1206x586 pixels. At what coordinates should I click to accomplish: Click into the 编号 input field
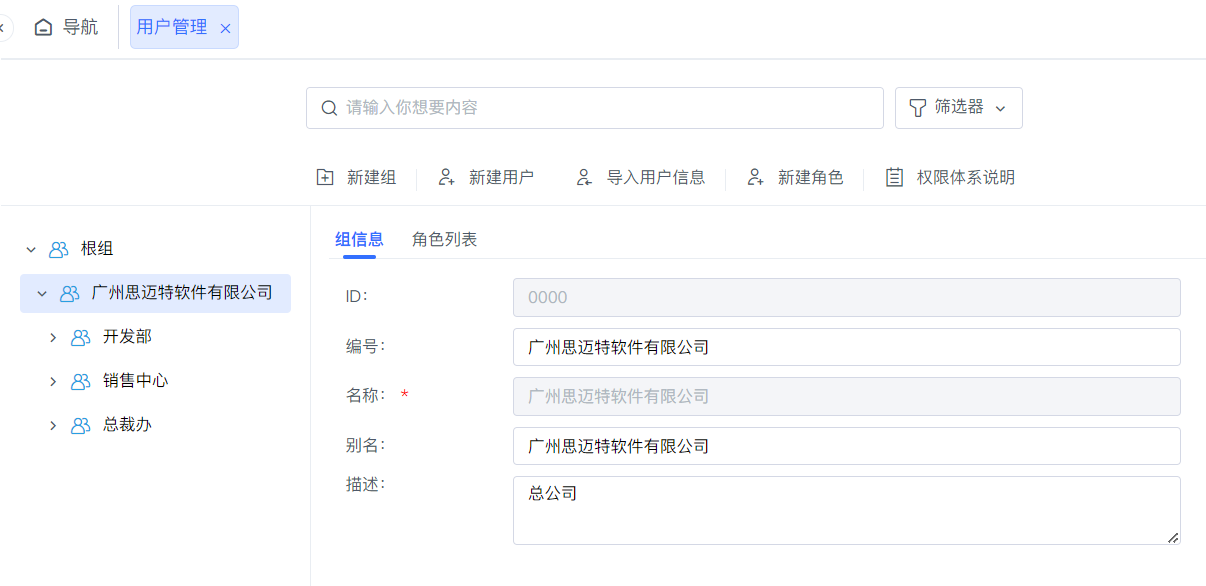tap(846, 347)
